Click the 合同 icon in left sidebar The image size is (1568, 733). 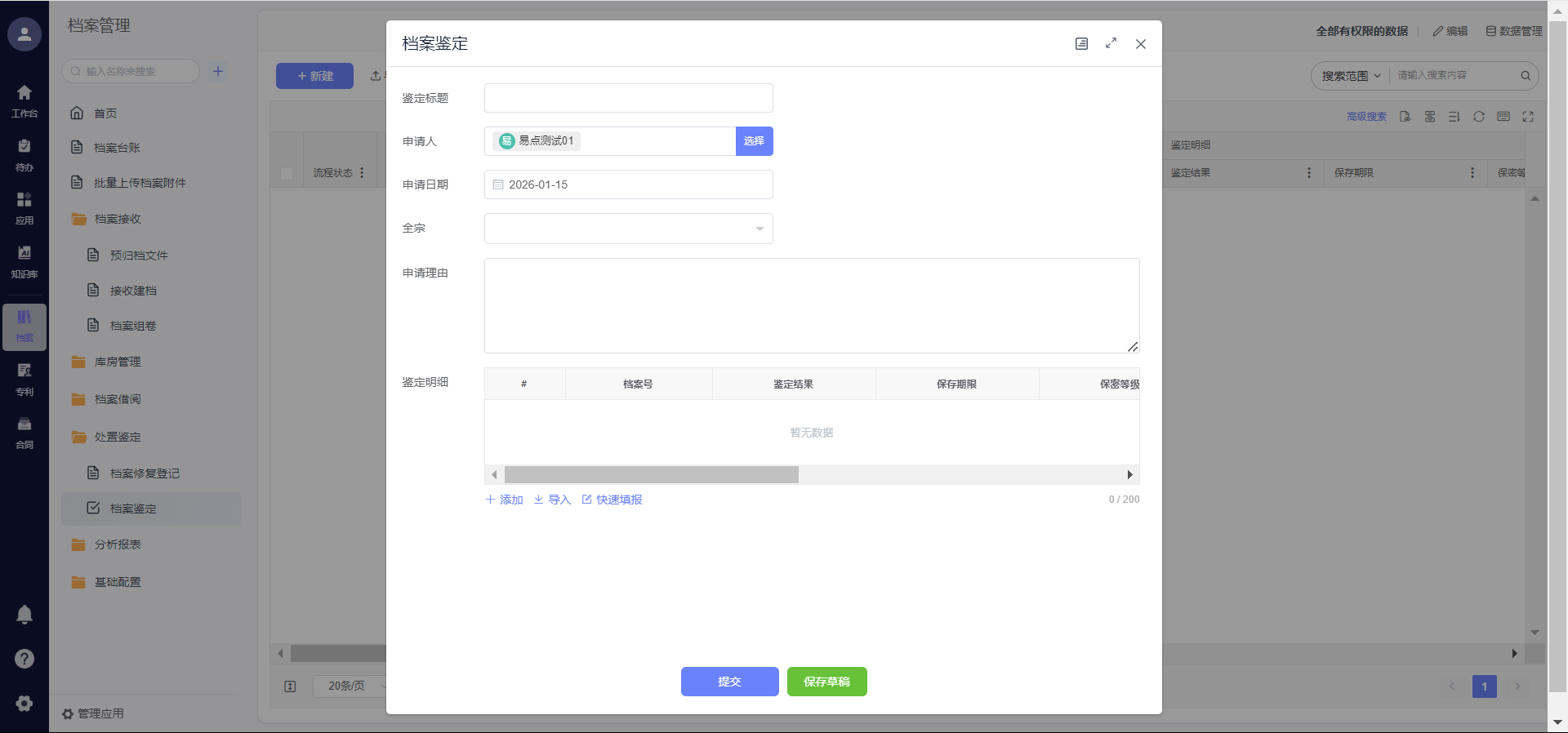pyautogui.click(x=24, y=432)
